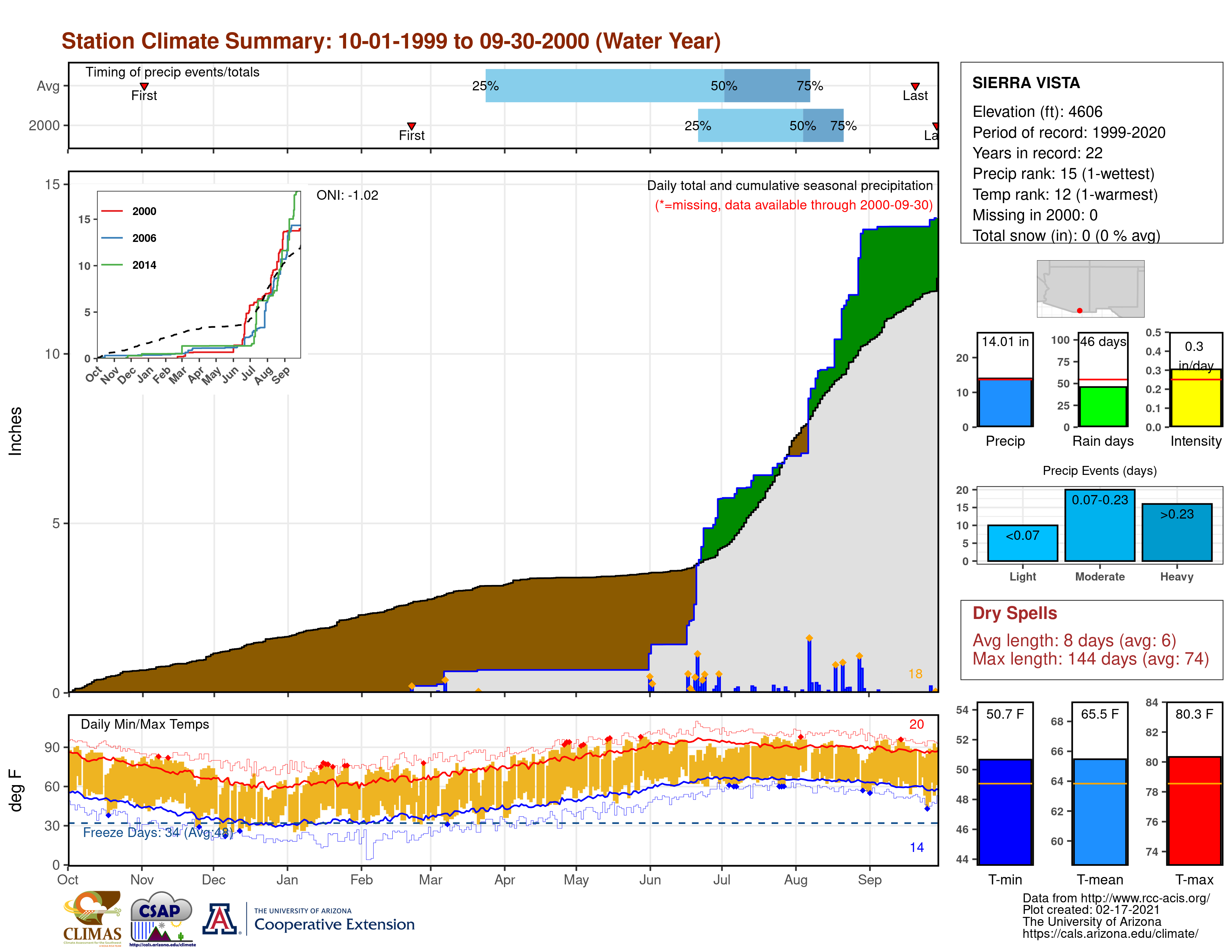Image resolution: width=1232 pixels, height=952 pixels.
Task: Click the Arizona location map thumbnail
Action: (x=1091, y=289)
